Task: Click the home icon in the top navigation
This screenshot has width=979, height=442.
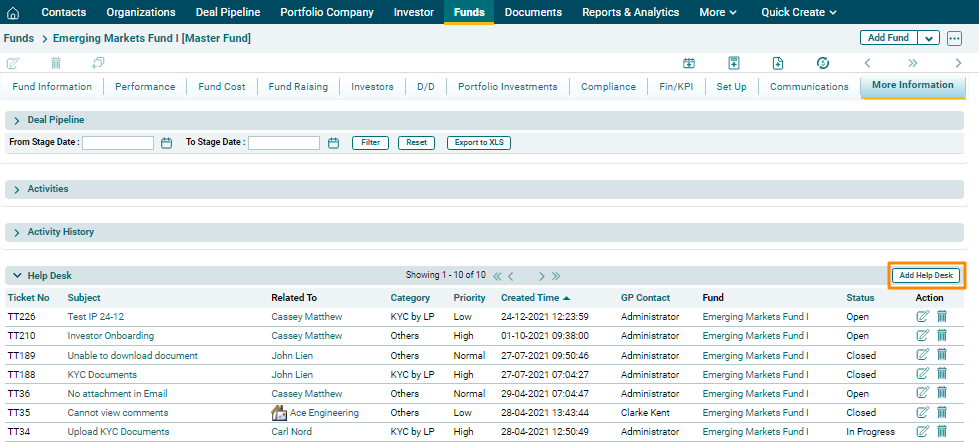Action: (x=14, y=12)
